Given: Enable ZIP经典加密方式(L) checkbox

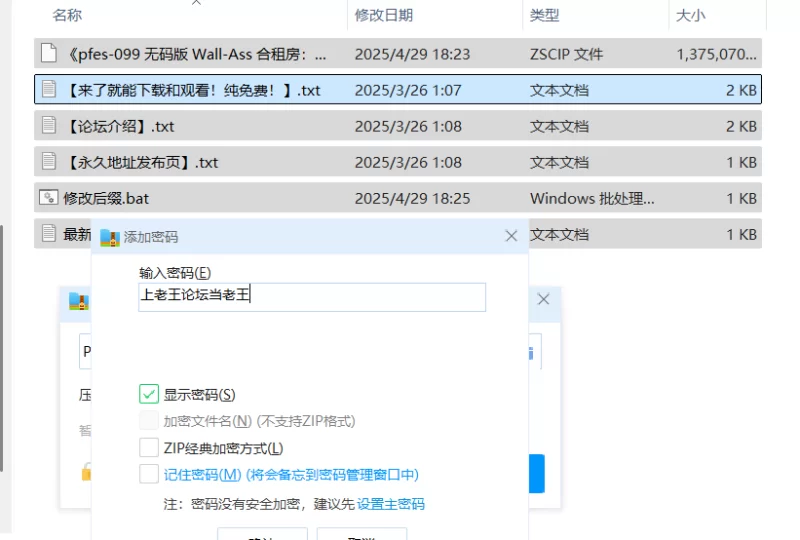Looking at the screenshot, I should point(149,448).
